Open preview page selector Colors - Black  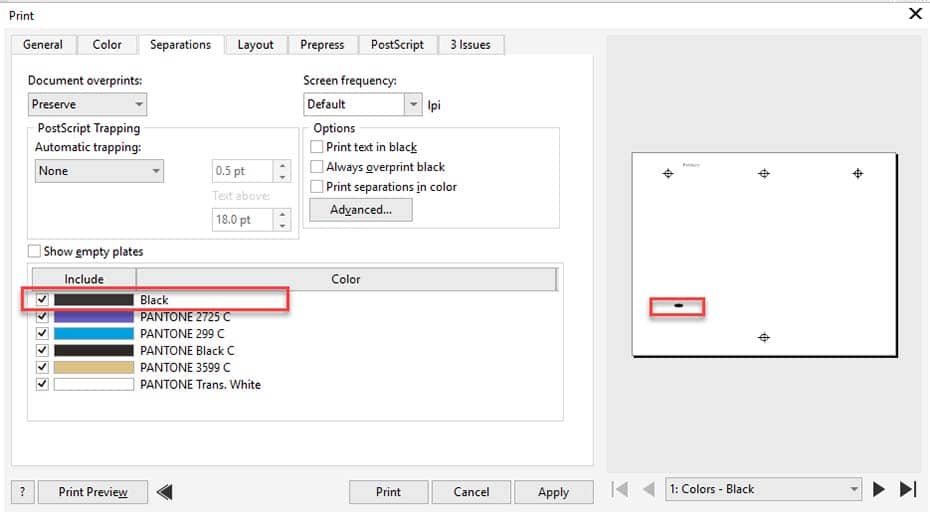[x=763, y=489]
